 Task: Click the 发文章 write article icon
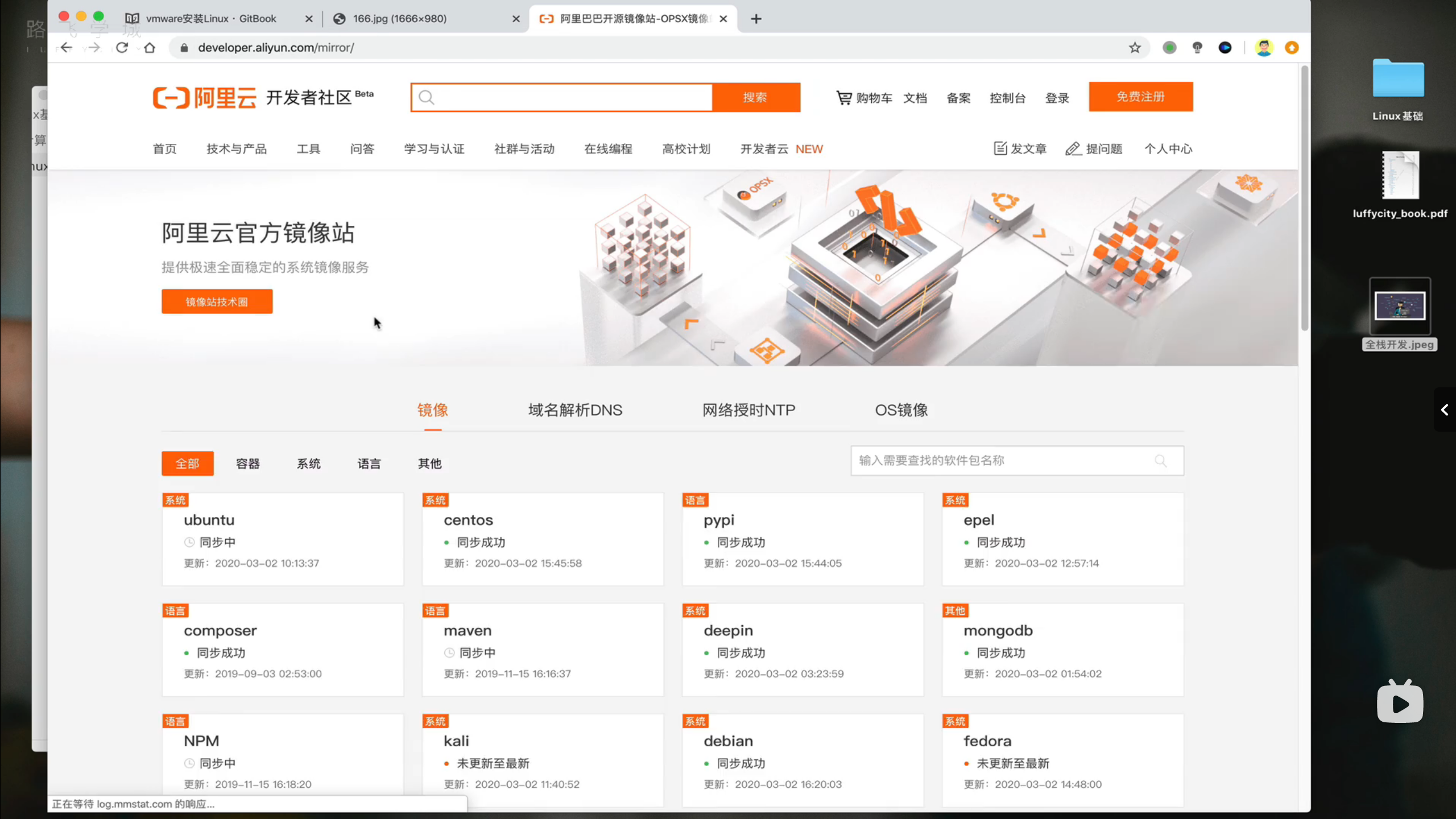[x=1000, y=148]
